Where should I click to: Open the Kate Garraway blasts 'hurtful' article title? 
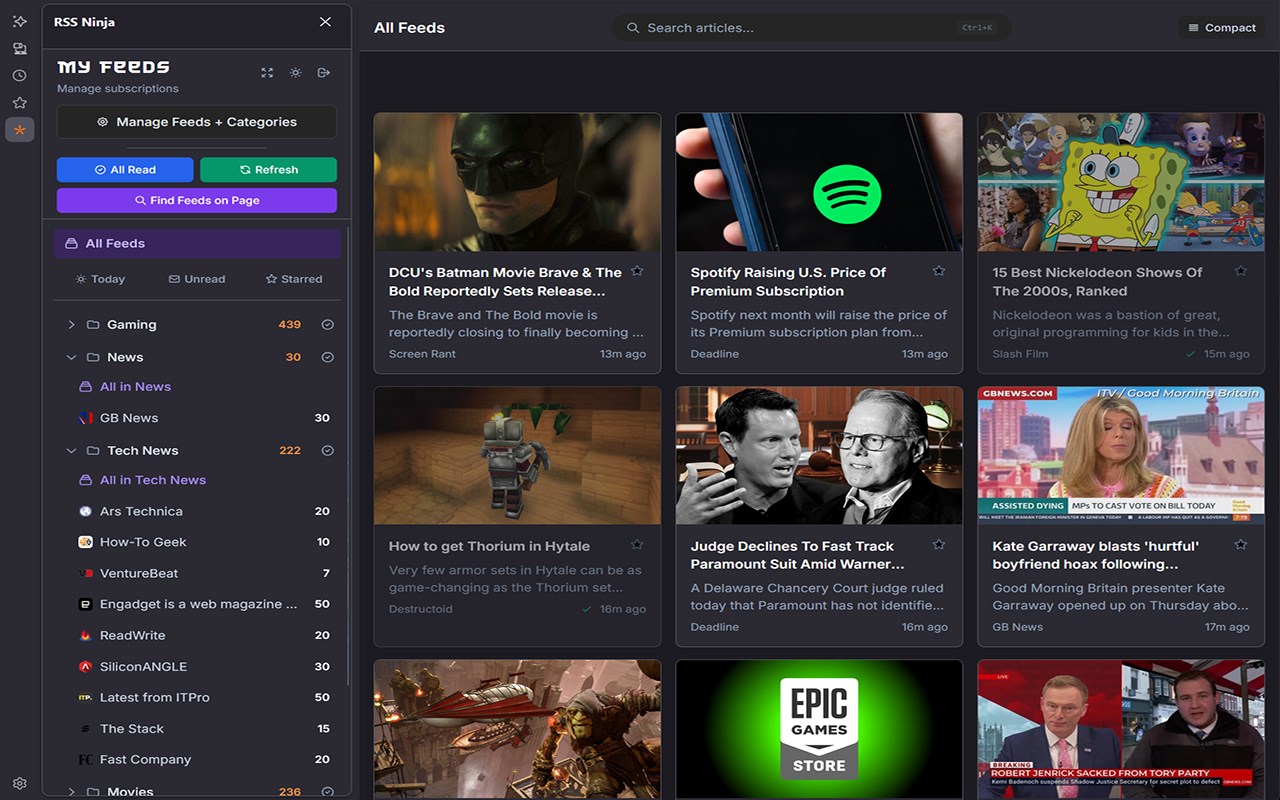tap(1096, 556)
